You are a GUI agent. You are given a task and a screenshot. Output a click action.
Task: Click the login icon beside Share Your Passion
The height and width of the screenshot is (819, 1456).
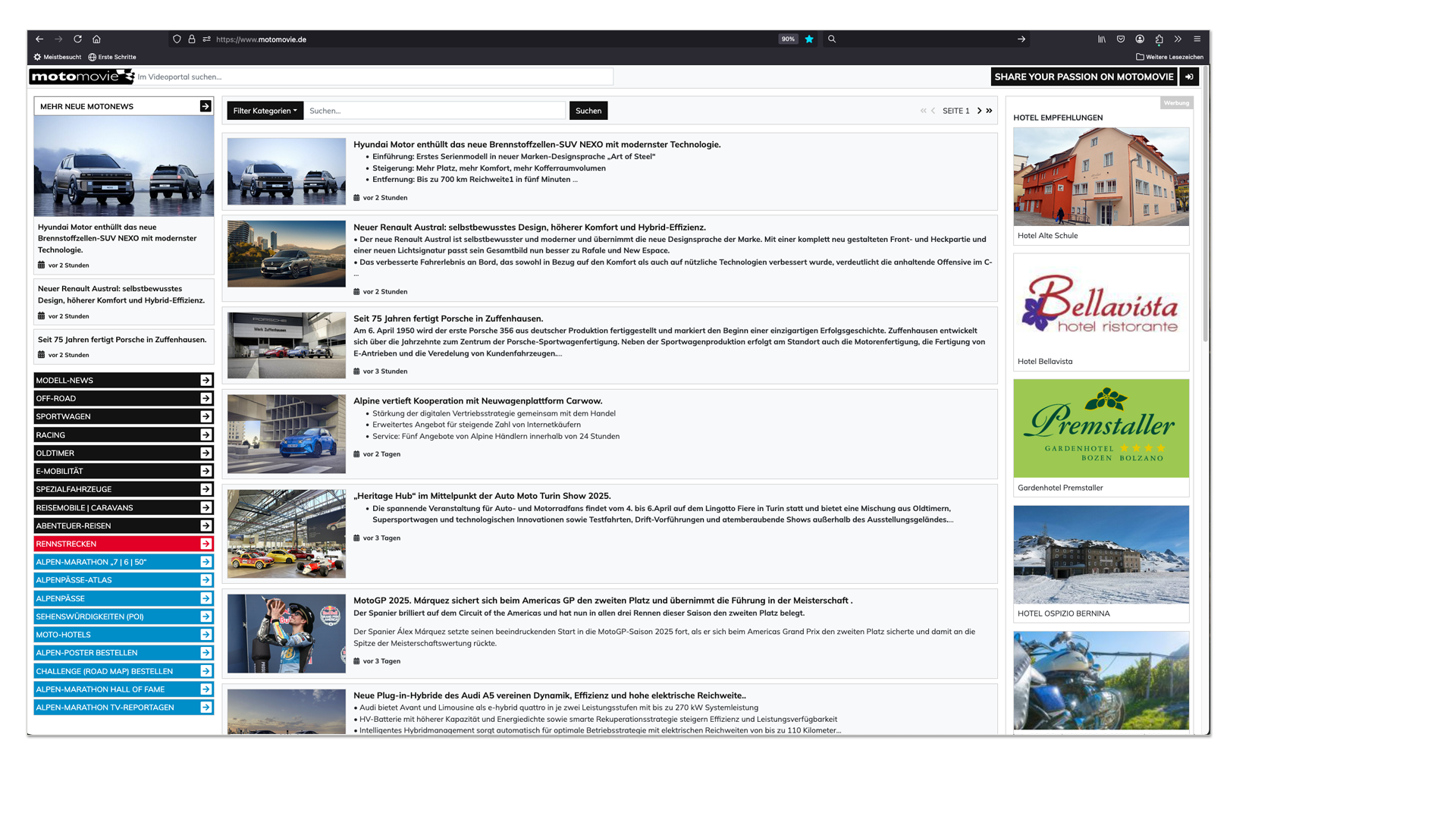coord(1189,77)
